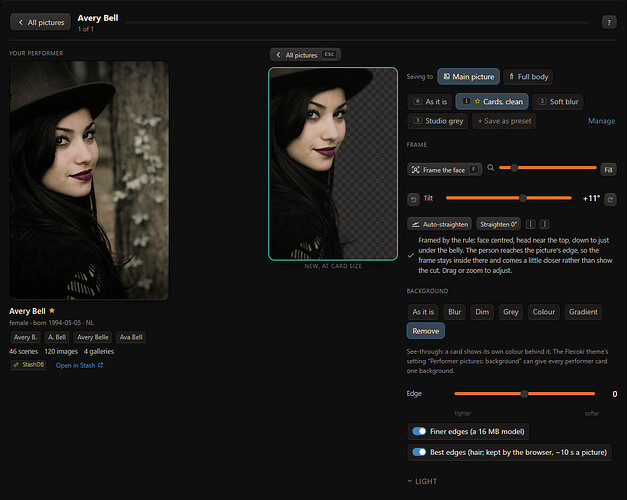Open the help question mark icon
This screenshot has width=627, height=500.
click(x=609, y=22)
